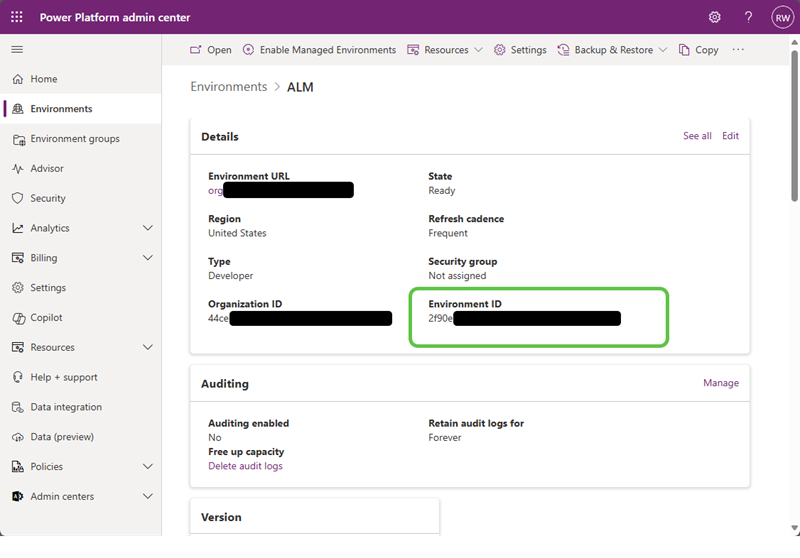
Task: Click the Admin centers icon
Action: coord(18,496)
